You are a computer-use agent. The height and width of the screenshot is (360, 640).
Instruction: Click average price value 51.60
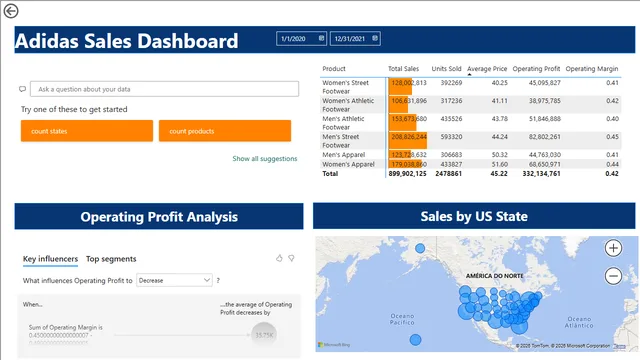pyautogui.click(x=500, y=164)
